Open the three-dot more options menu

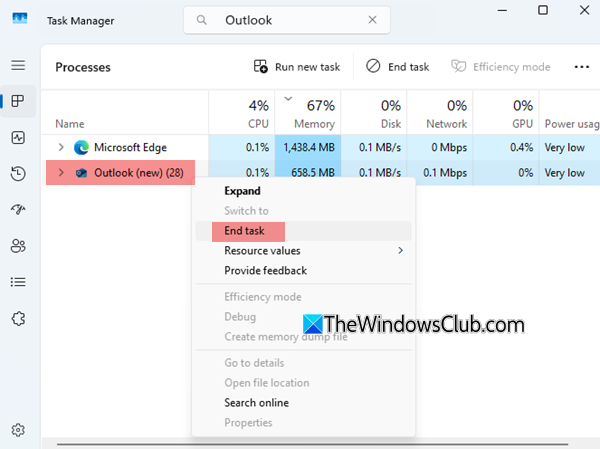click(x=582, y=67)
